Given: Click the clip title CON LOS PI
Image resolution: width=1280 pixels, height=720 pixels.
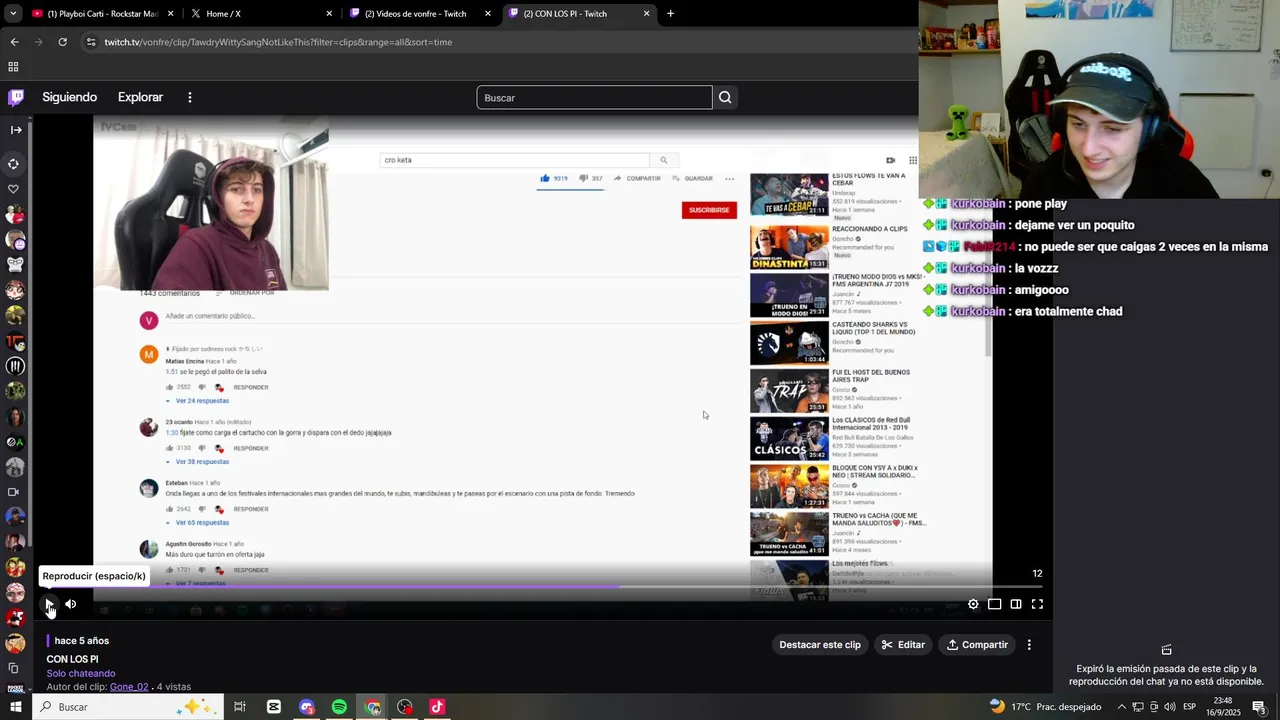Looking at the screenshot, I should (x=72, y=659).
